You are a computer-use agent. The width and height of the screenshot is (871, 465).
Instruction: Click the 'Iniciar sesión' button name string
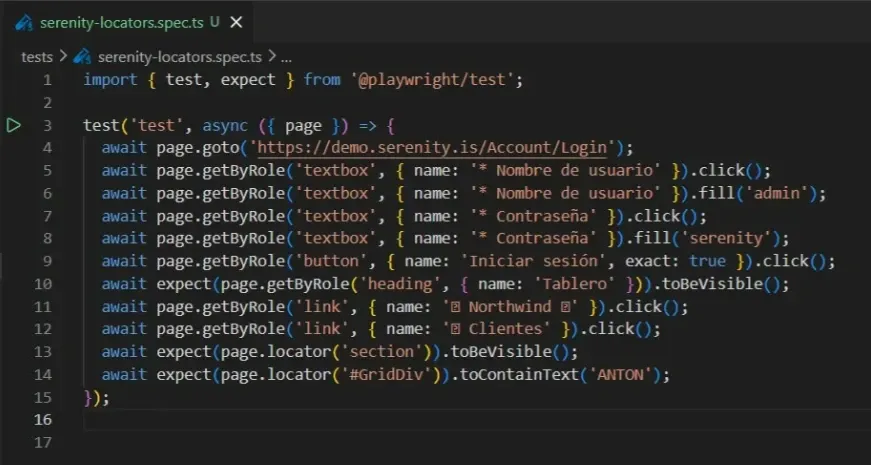[533, 261]
